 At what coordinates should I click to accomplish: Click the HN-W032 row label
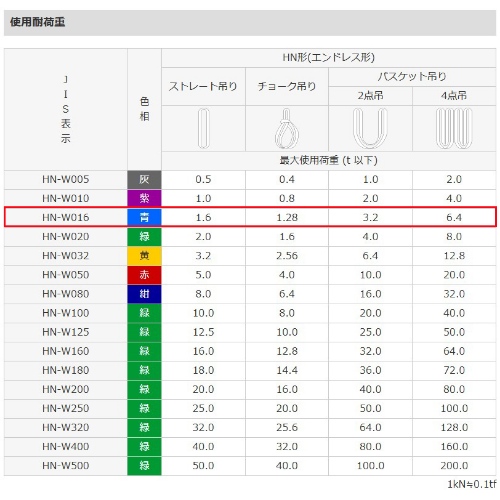click(x=66, y=256)
